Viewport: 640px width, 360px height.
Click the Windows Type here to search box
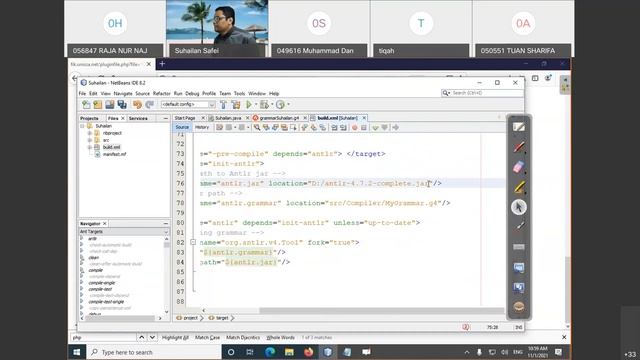click(x=154, y=352)
